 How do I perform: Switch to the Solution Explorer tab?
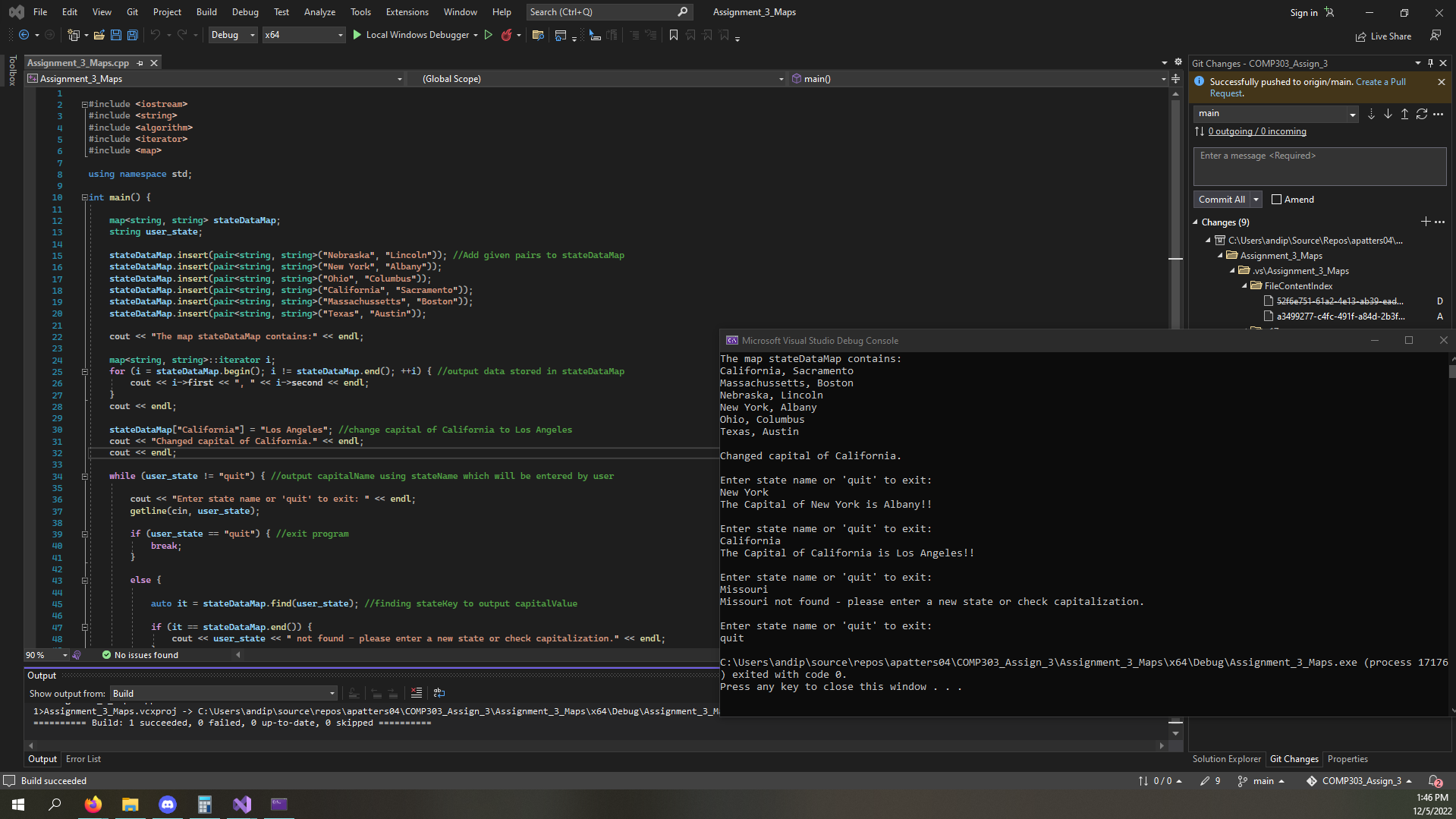1226,759
